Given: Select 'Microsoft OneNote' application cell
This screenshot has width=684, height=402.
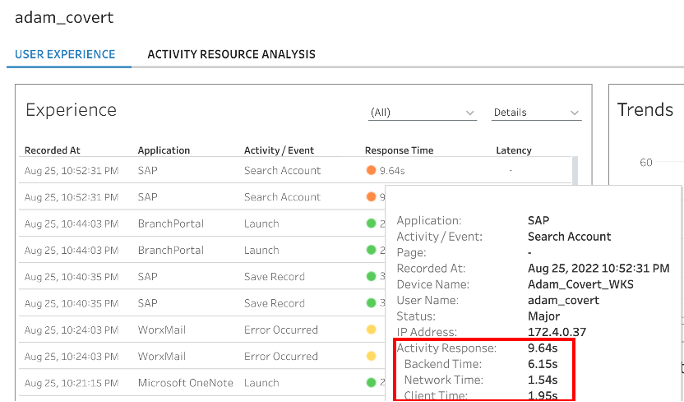Looking at the screenshot, I should coord(185,383).
